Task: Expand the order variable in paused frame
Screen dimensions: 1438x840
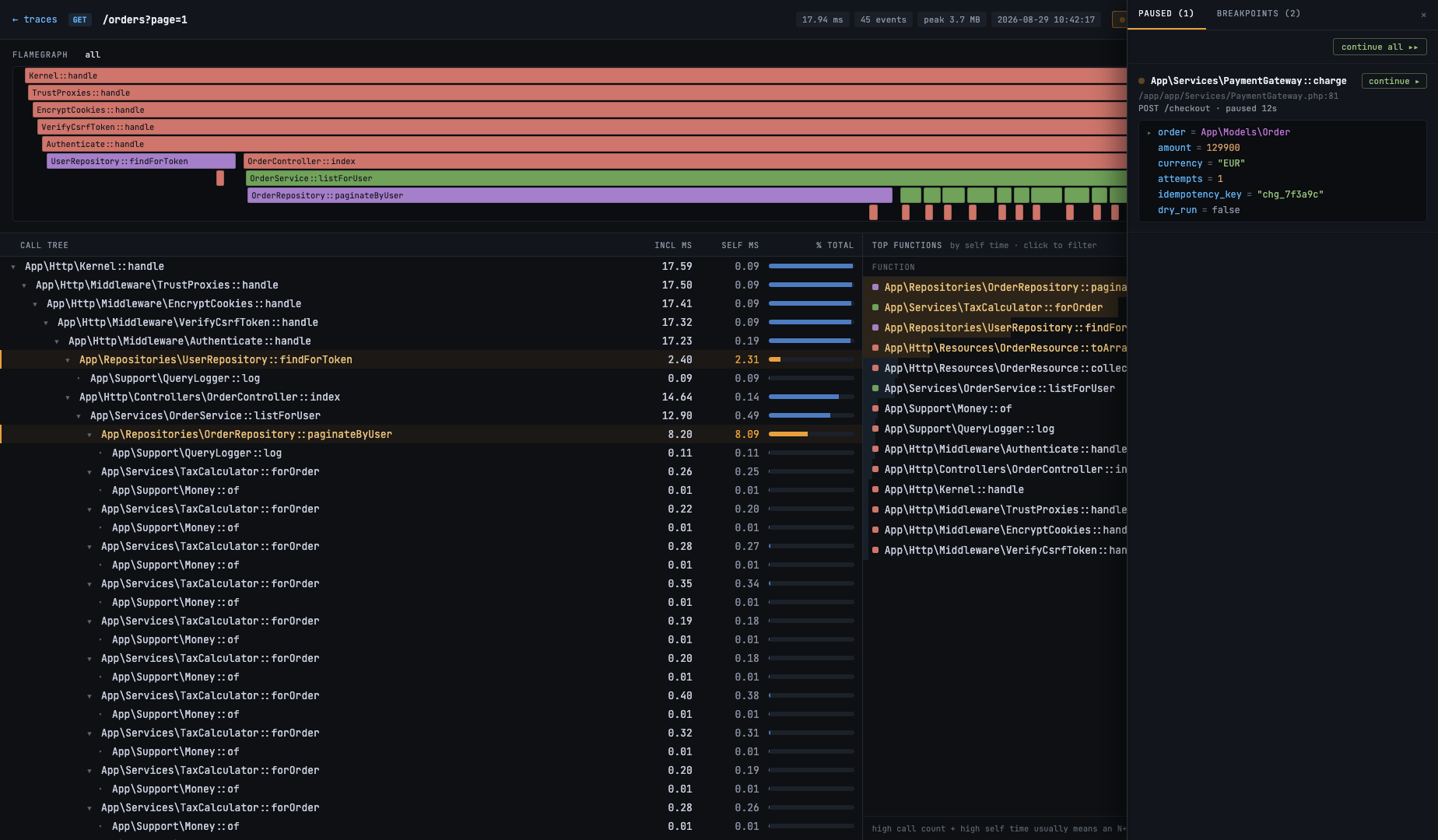Action: (x=1149, y=132)
